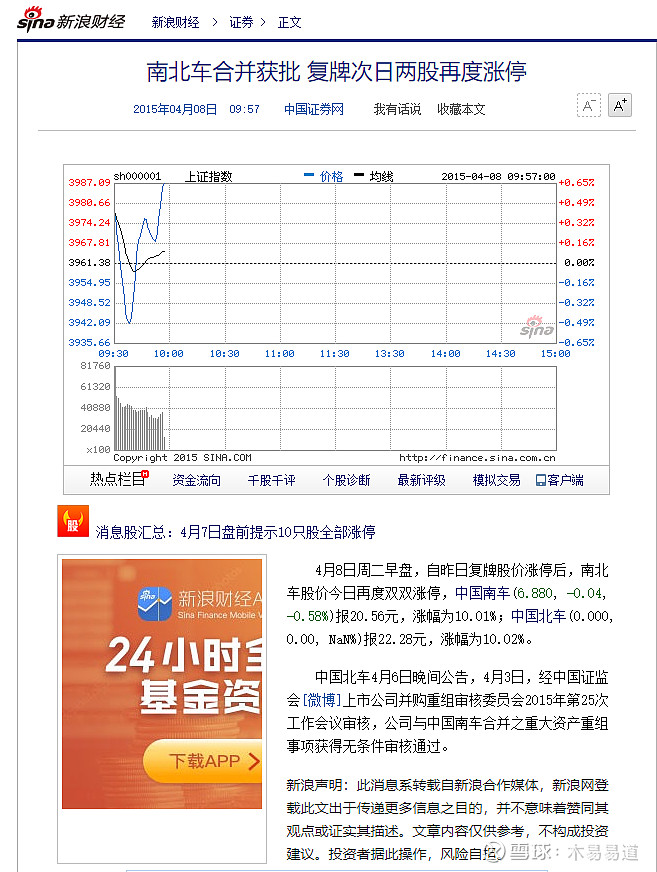Open 最新评级 tab

coord(421,480)
